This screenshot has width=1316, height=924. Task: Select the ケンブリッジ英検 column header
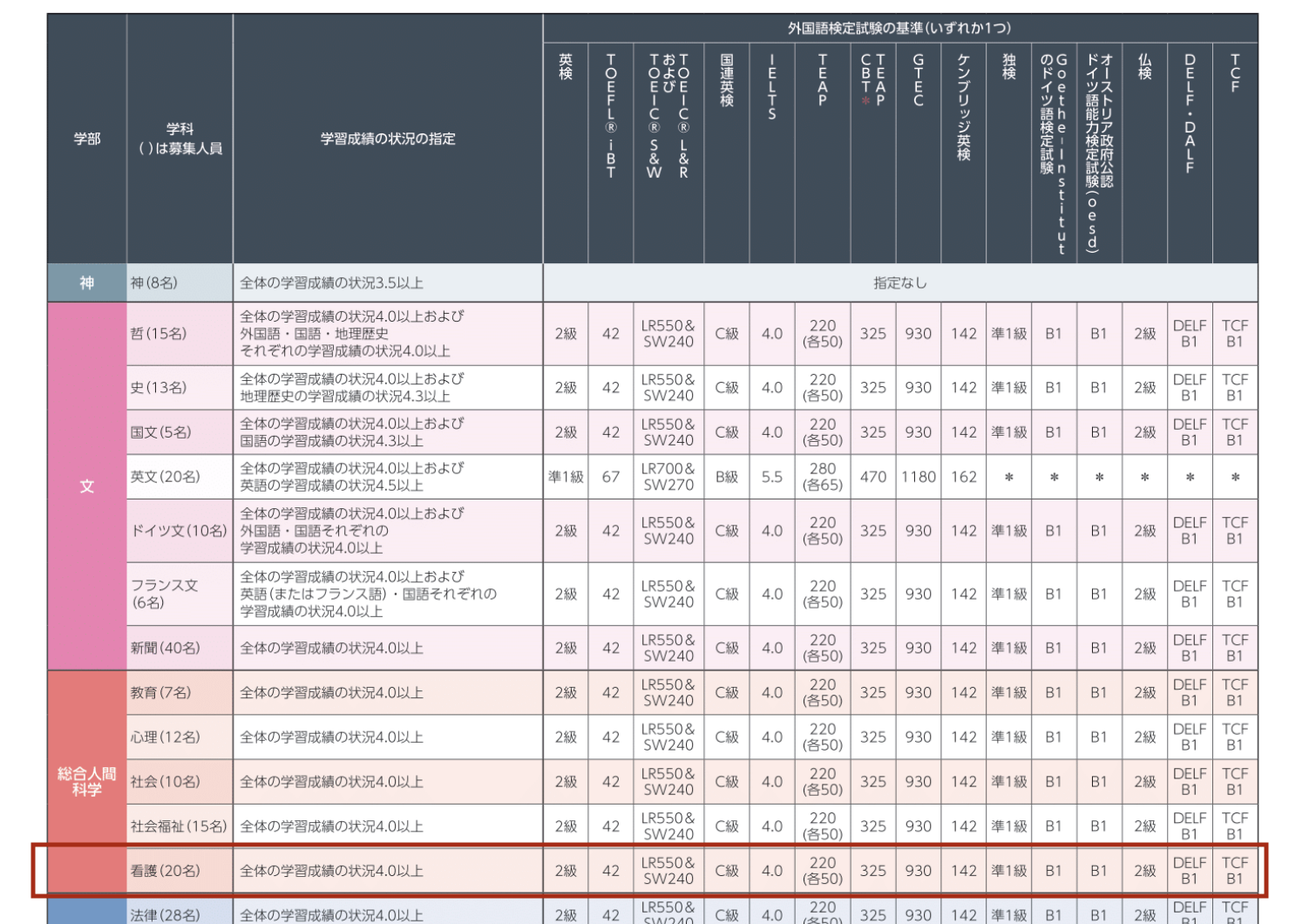pyautogui.click(x=963, y=106)
